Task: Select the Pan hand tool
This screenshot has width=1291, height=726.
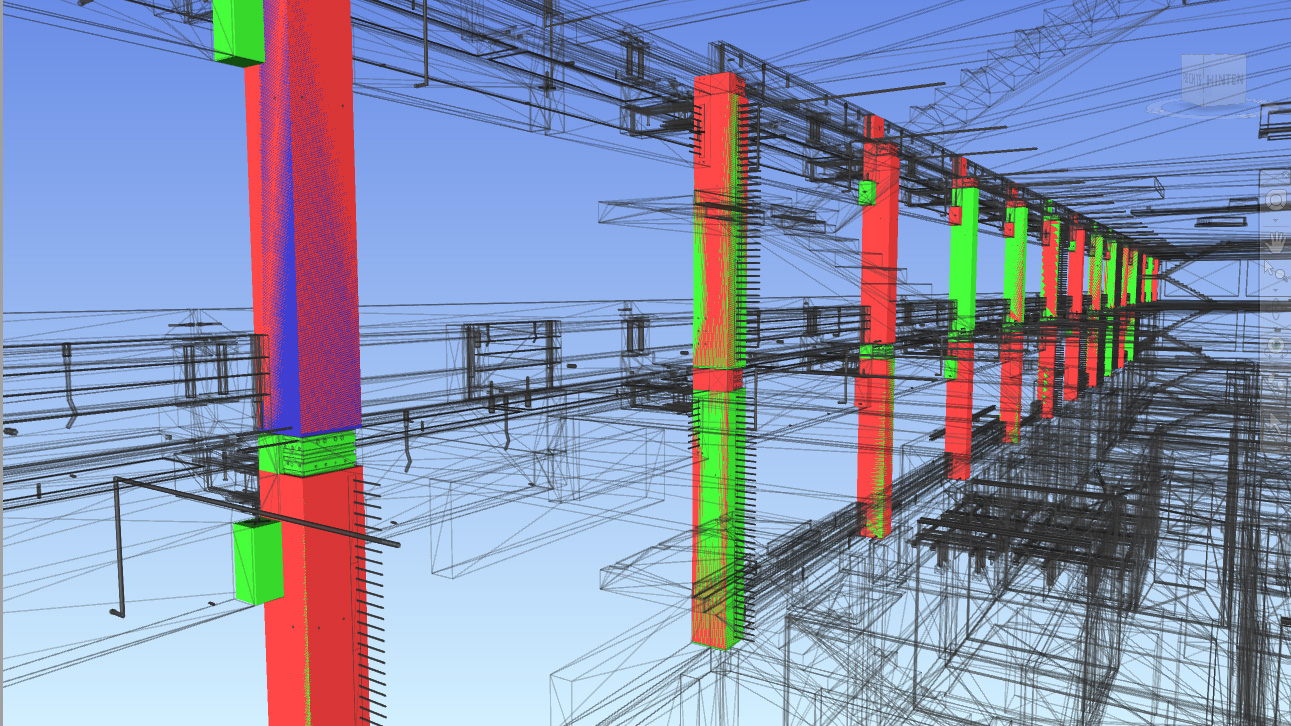Action: point(1275,243)
